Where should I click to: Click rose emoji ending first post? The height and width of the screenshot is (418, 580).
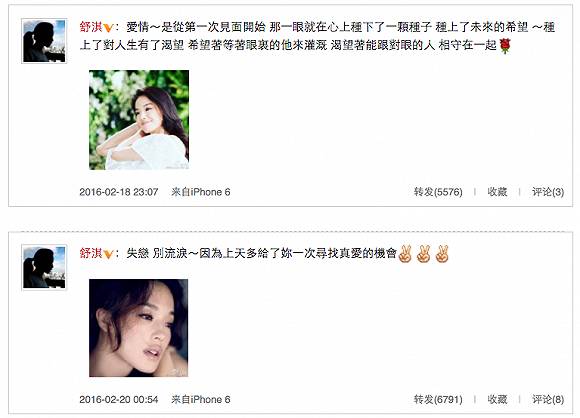point(505,46)
